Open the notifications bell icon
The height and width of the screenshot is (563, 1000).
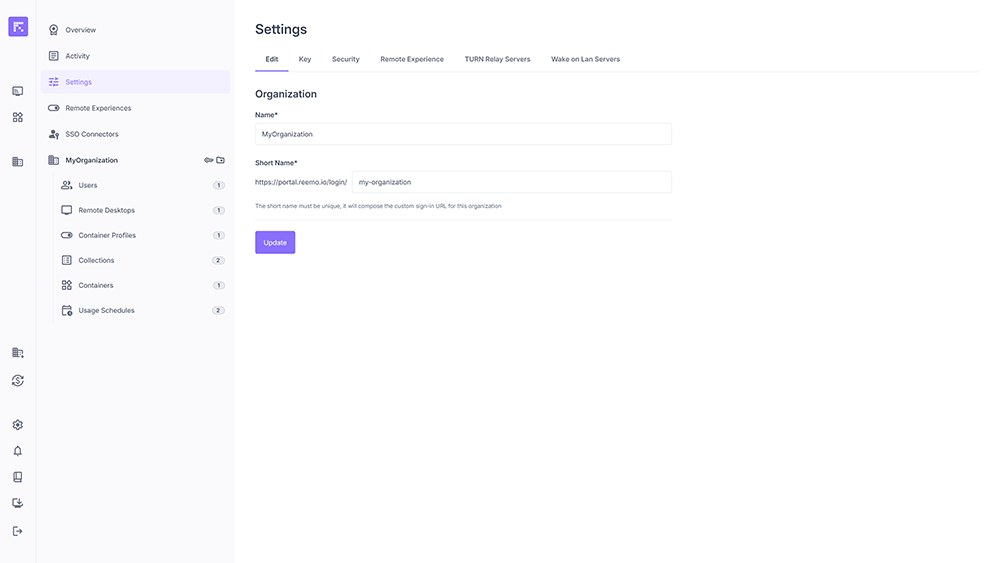[17, 451]
